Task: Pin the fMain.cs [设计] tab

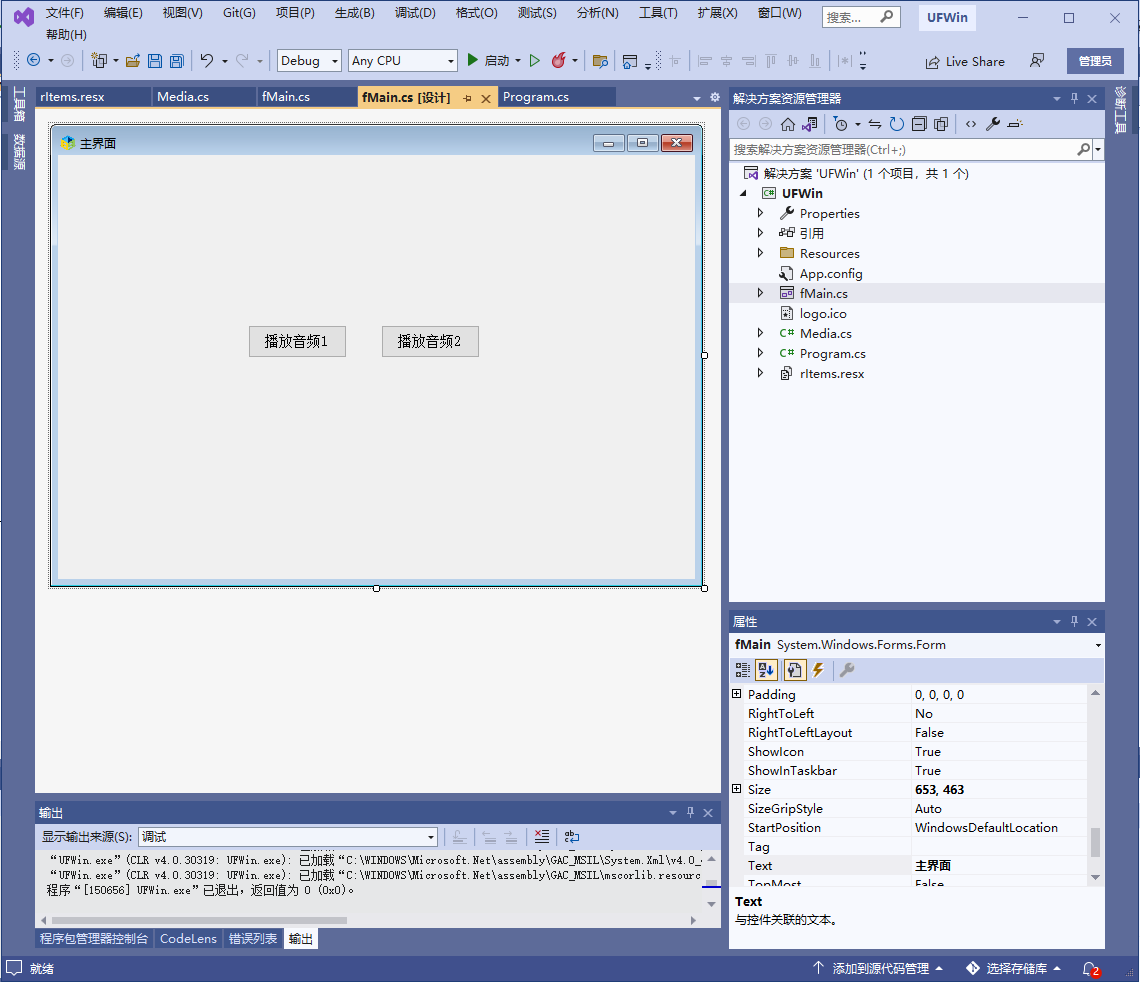Action: (467, 98)
